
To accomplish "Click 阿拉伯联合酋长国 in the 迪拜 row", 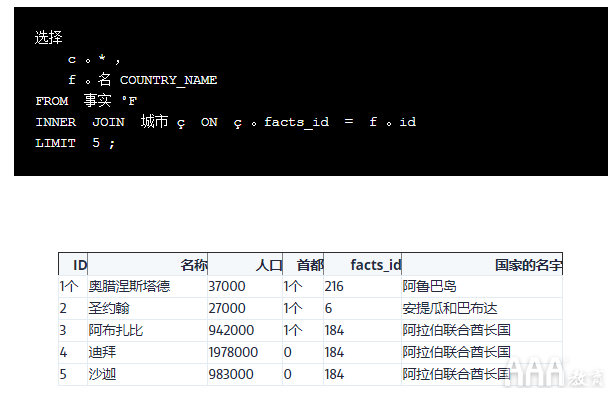I will pos(457,352).
